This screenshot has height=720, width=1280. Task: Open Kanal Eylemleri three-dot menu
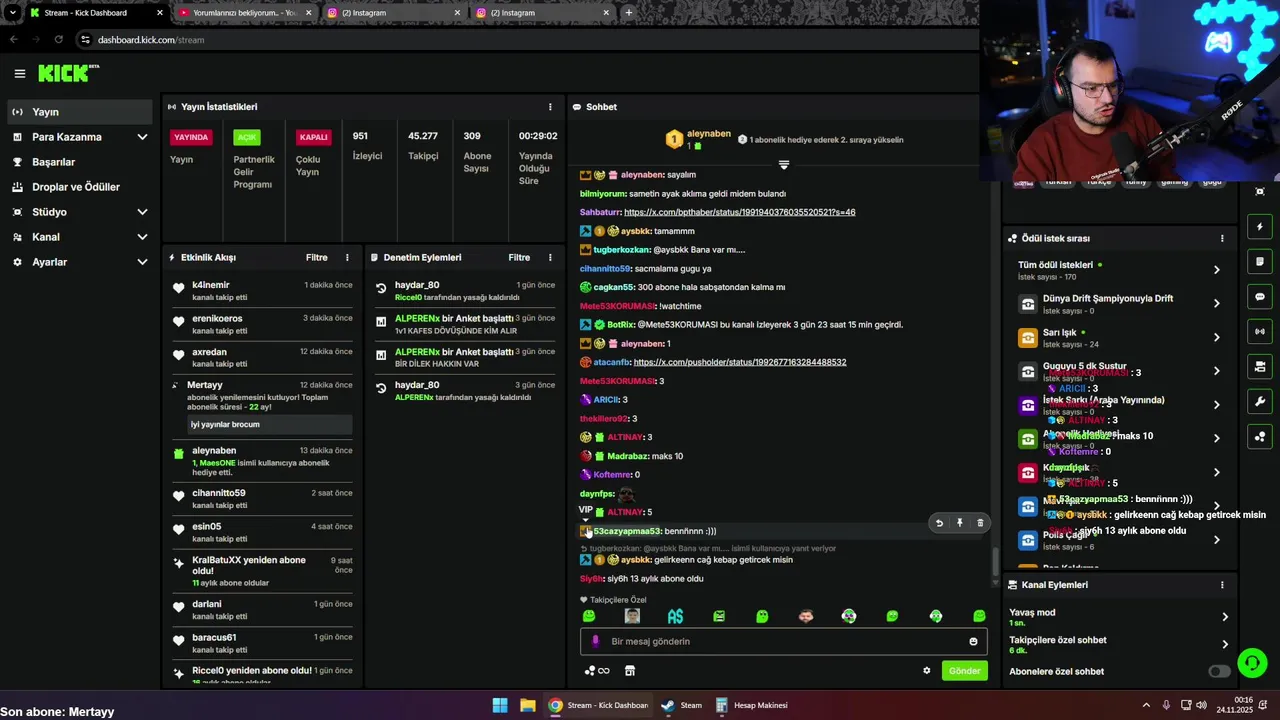coord(1222,585)
